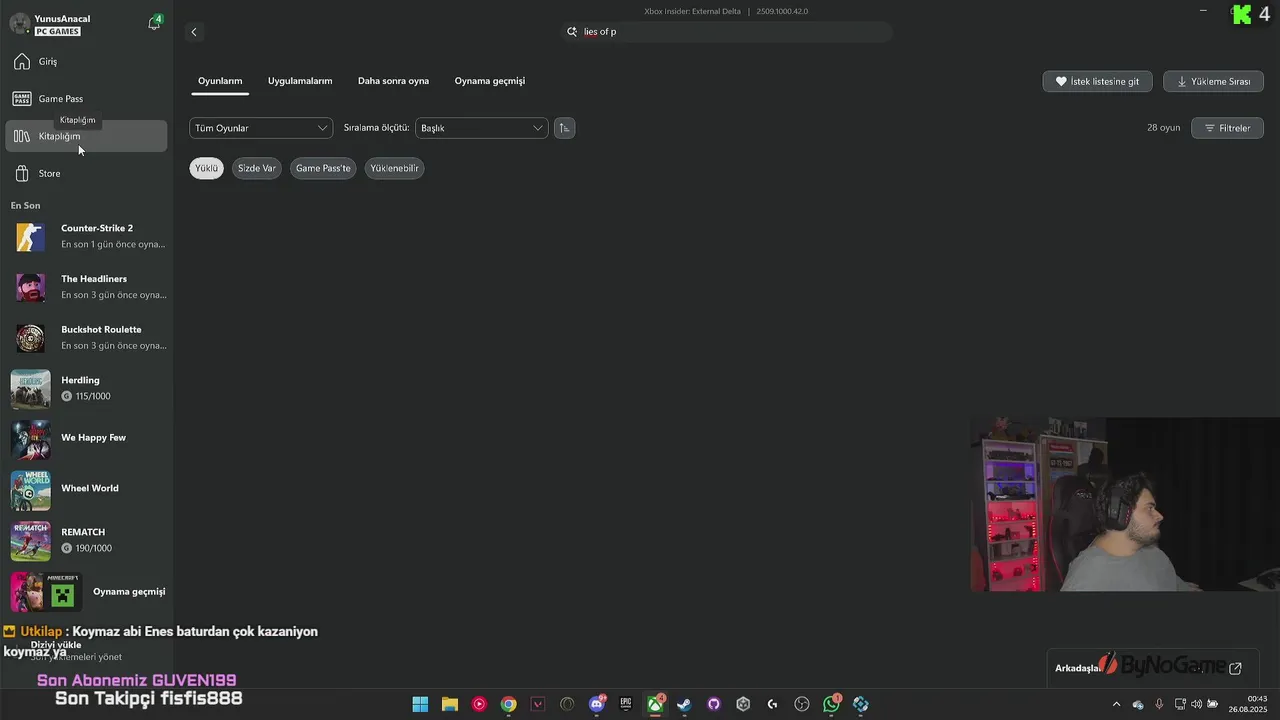
Task: Open the YunusAnacal profile avatar
Action: 19,24
